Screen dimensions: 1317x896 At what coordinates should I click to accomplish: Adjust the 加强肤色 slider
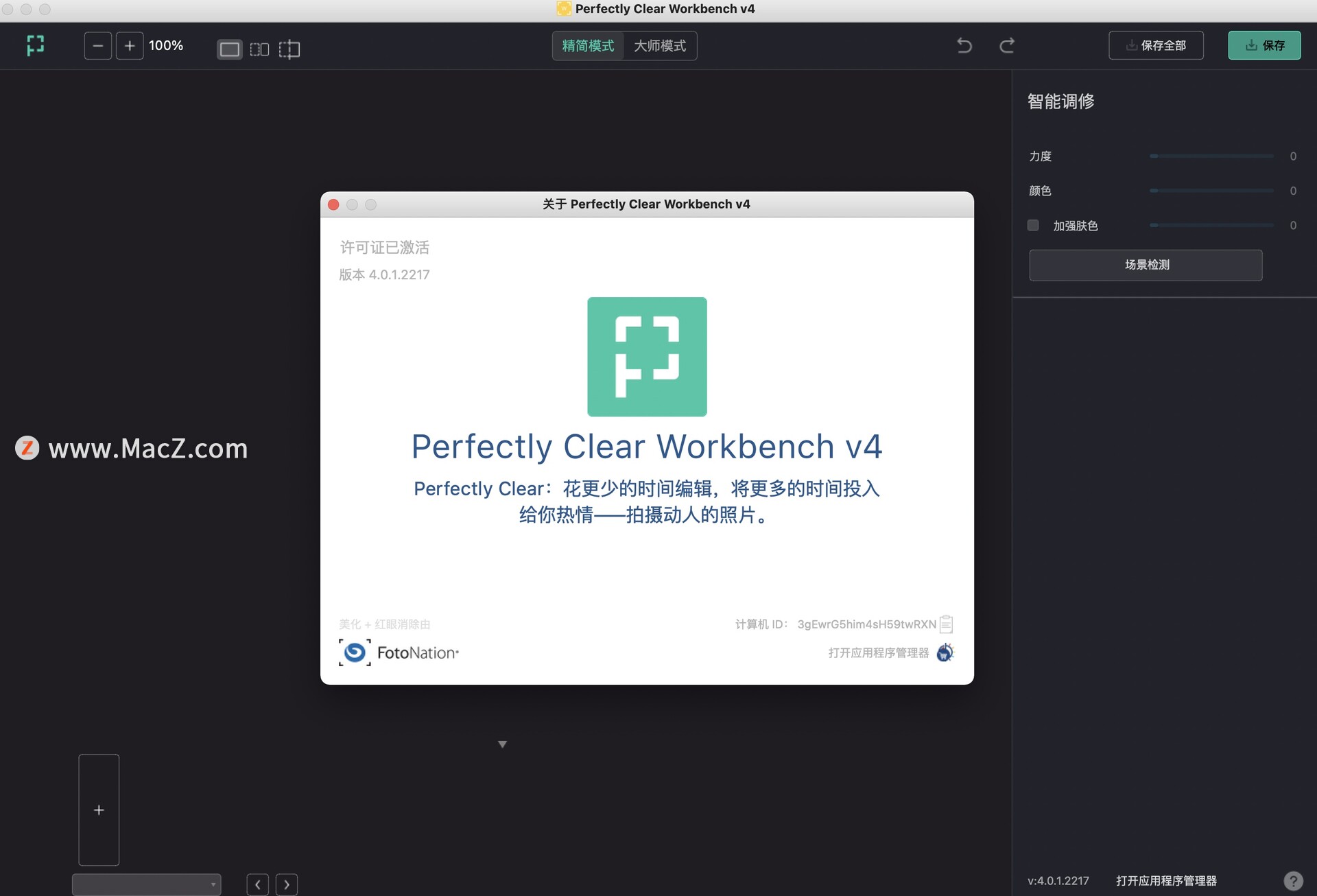click(x=1211, y=225)
